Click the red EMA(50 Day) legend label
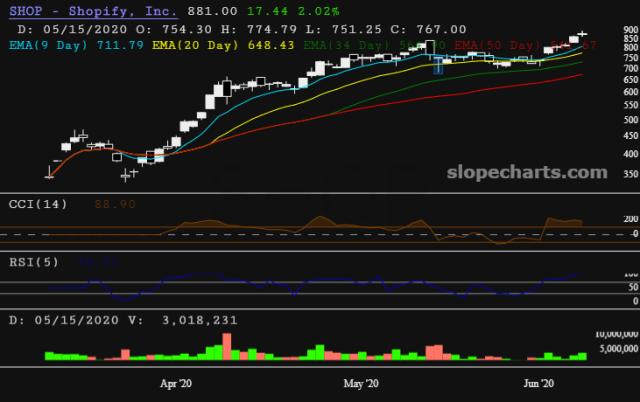The width and height of the screenshot is (640, 402). point(498,46)
